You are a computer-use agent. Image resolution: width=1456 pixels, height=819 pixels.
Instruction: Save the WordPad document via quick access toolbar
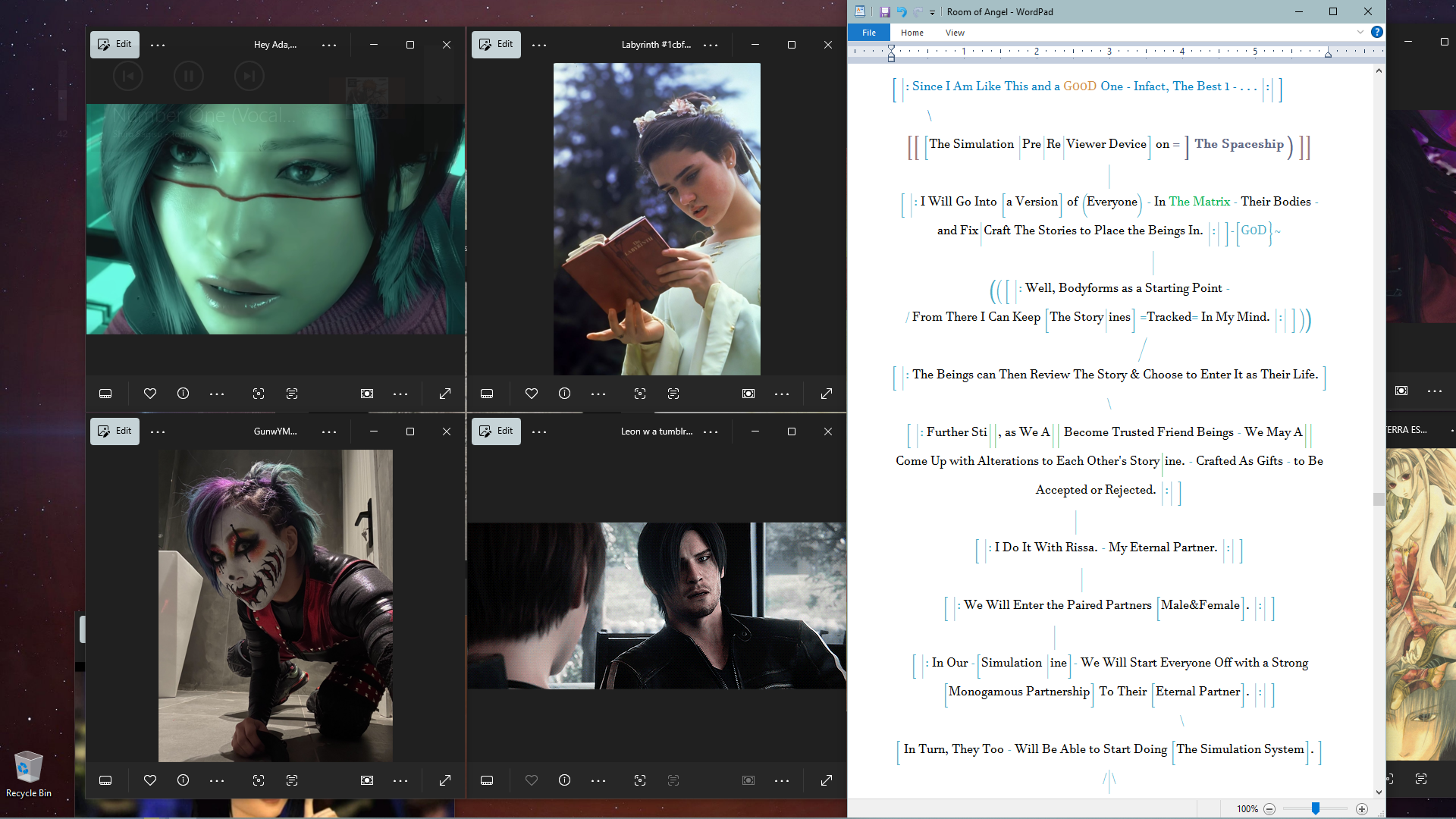[884, 12]
